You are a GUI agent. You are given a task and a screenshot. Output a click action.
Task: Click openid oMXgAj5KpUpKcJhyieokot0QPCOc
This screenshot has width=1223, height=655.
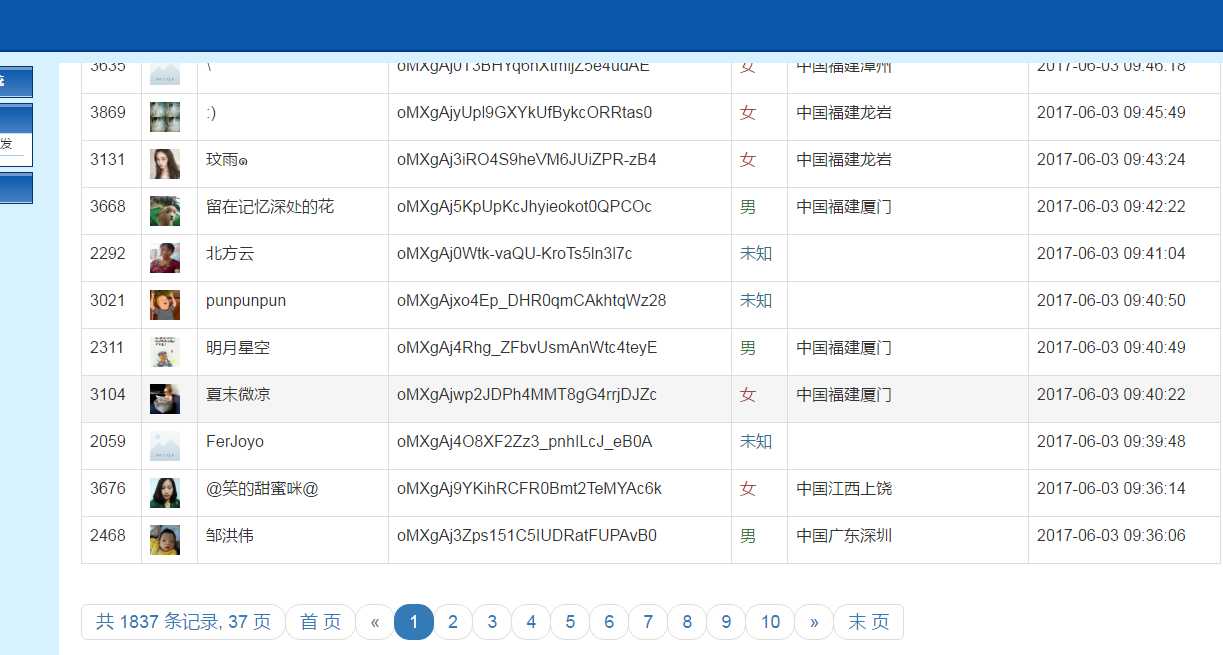coord(524,206)
